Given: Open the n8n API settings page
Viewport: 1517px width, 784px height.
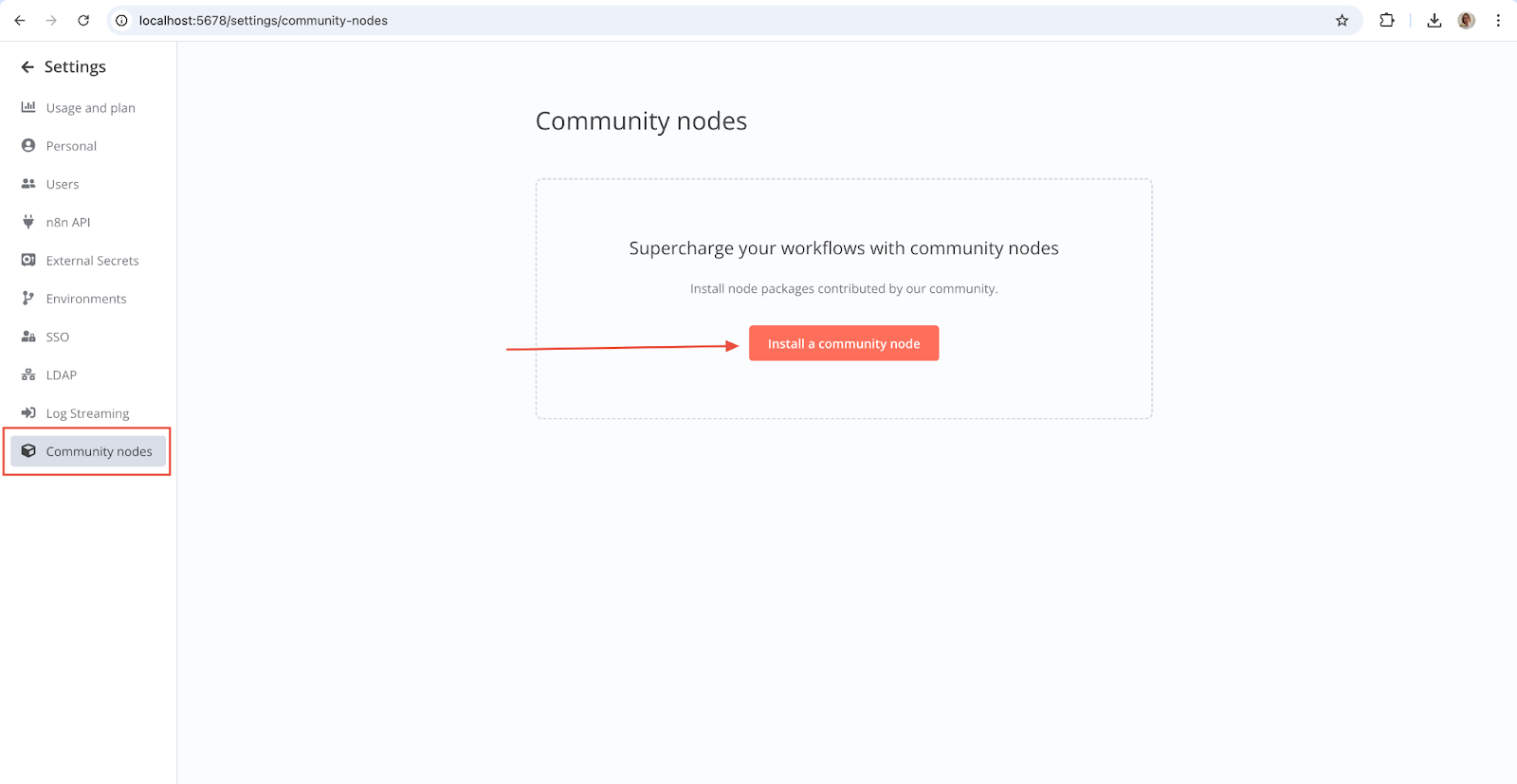Looking at the screenshot, I should tap(88, 222).
